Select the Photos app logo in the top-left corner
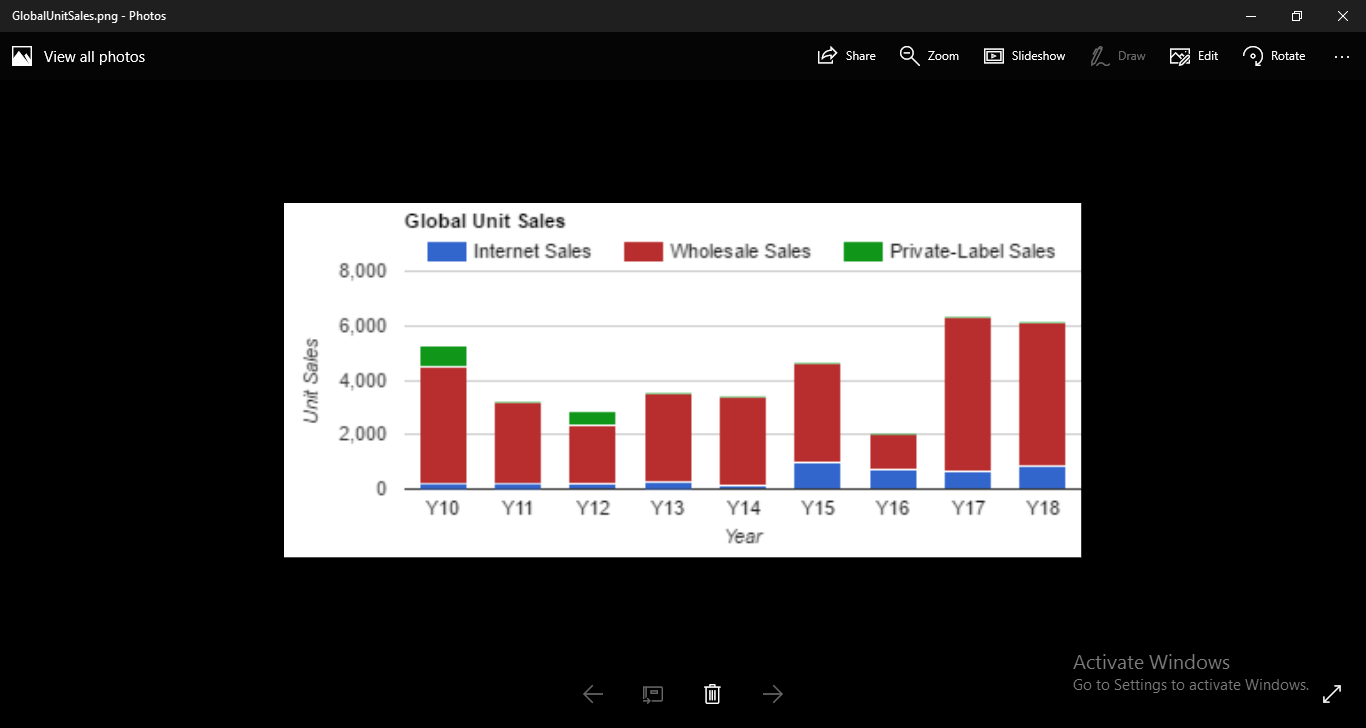The image size is (1366, 728). coord(21,55)
